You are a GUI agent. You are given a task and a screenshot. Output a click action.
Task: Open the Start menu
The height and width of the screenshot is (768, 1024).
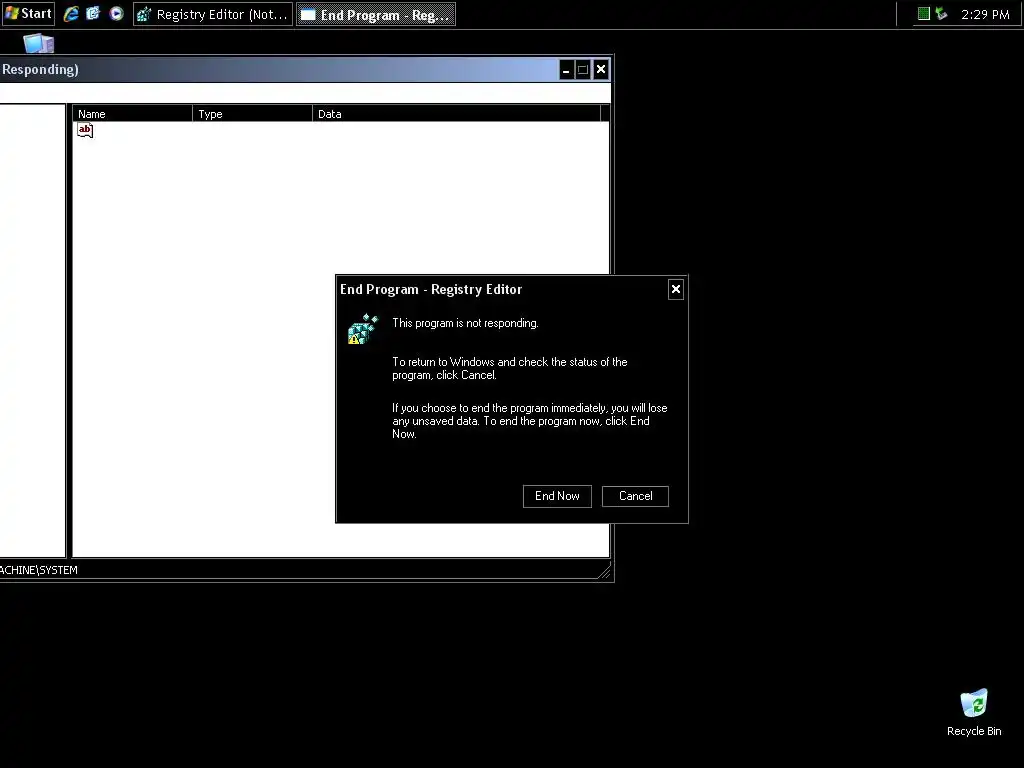click(28, 14)
